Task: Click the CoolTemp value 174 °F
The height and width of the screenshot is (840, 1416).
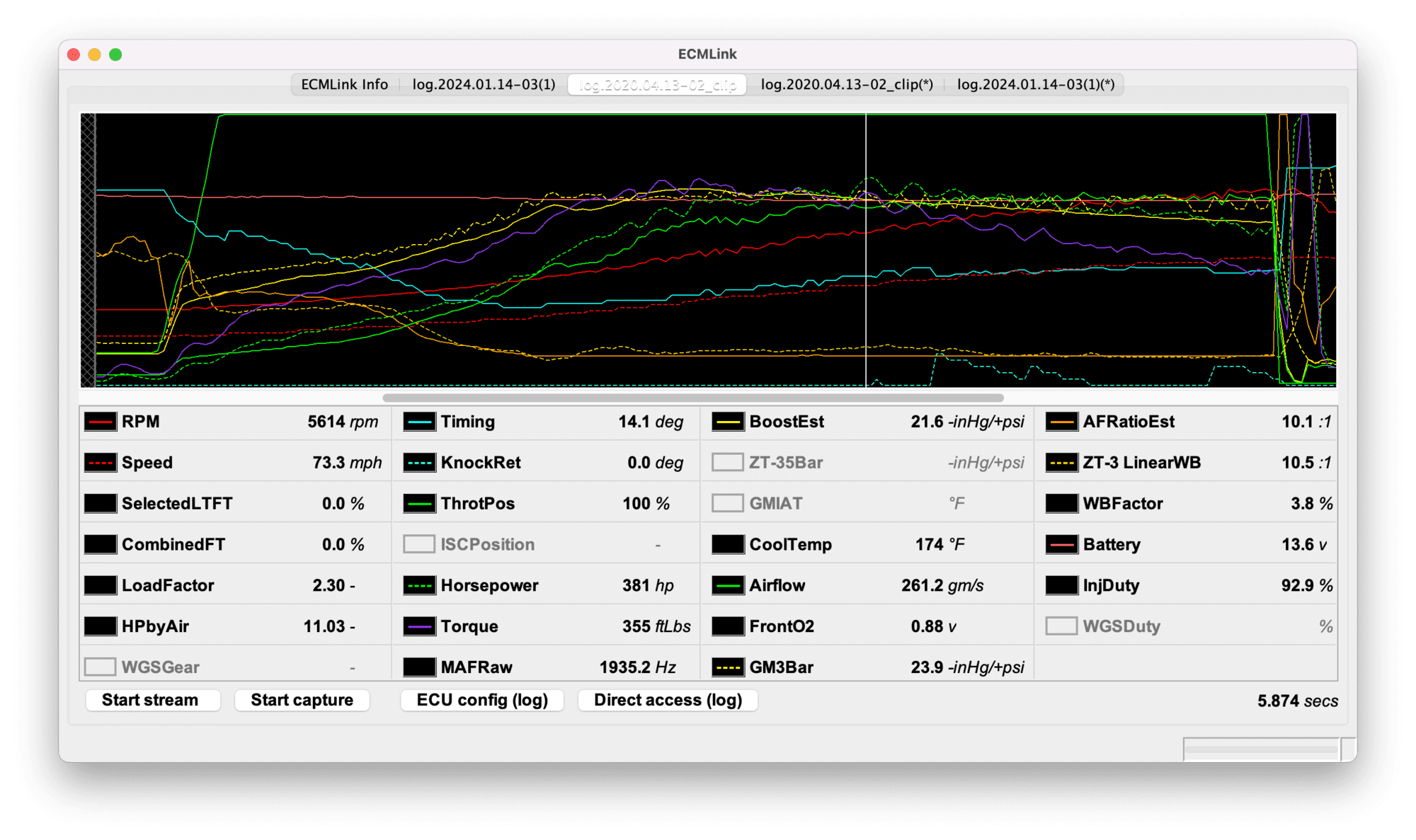Action: coord(940,545)
